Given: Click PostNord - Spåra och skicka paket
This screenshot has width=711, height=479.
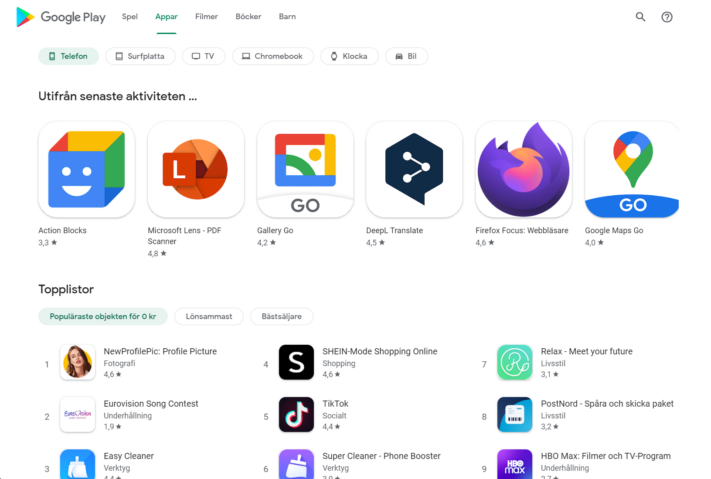Looking at the screenshot, I should pos(607,404).
